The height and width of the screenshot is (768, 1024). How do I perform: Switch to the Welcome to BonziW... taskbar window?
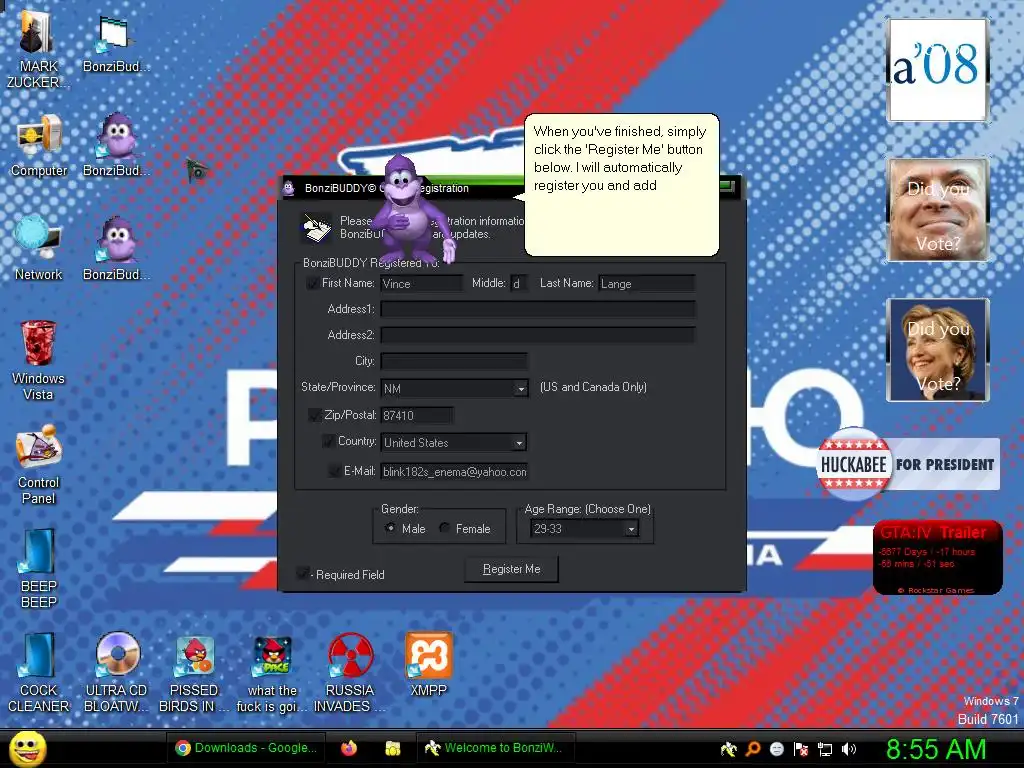click(x=496, y=748)
